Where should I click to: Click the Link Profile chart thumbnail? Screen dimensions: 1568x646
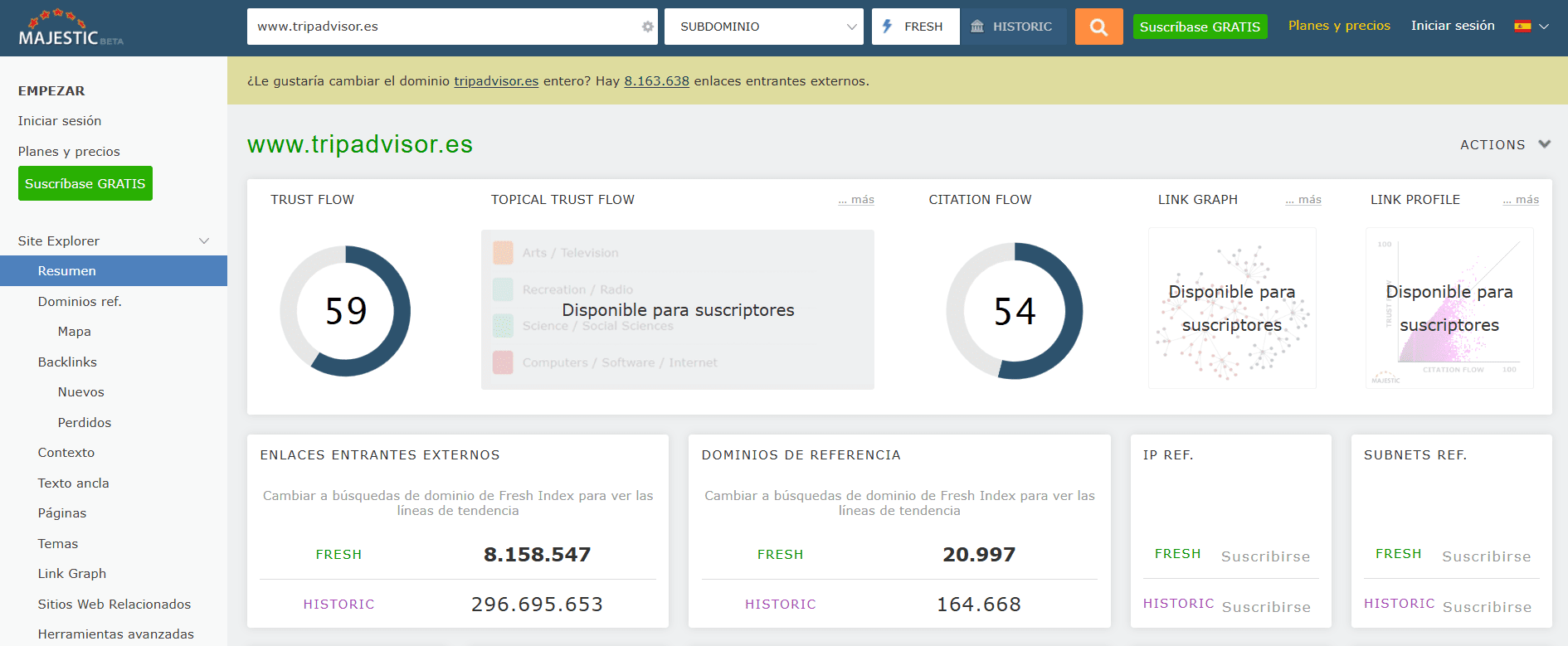1449,308
